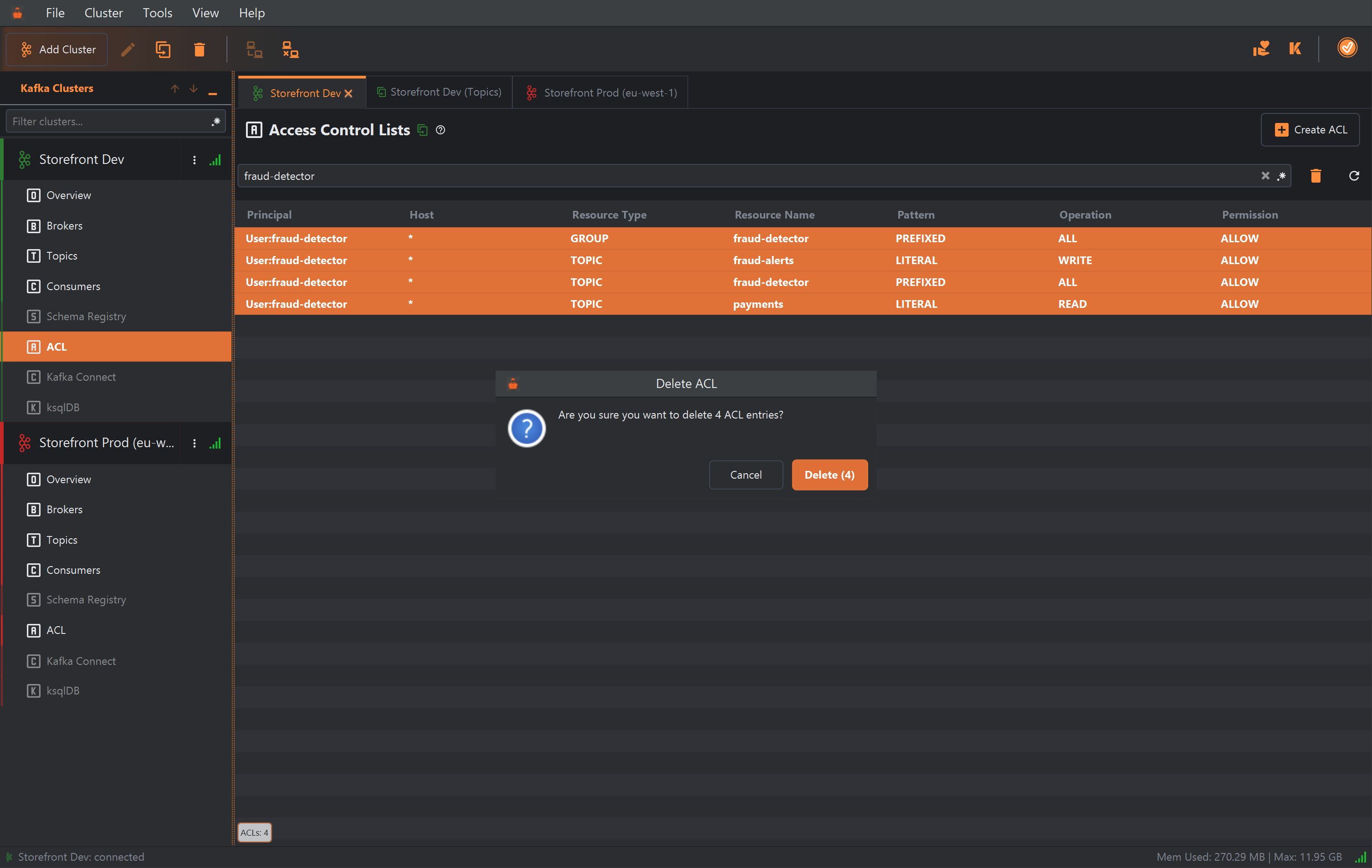Click the support hand icon at top right
The height and width of the screenshot is (868, 1372).
1261,48
